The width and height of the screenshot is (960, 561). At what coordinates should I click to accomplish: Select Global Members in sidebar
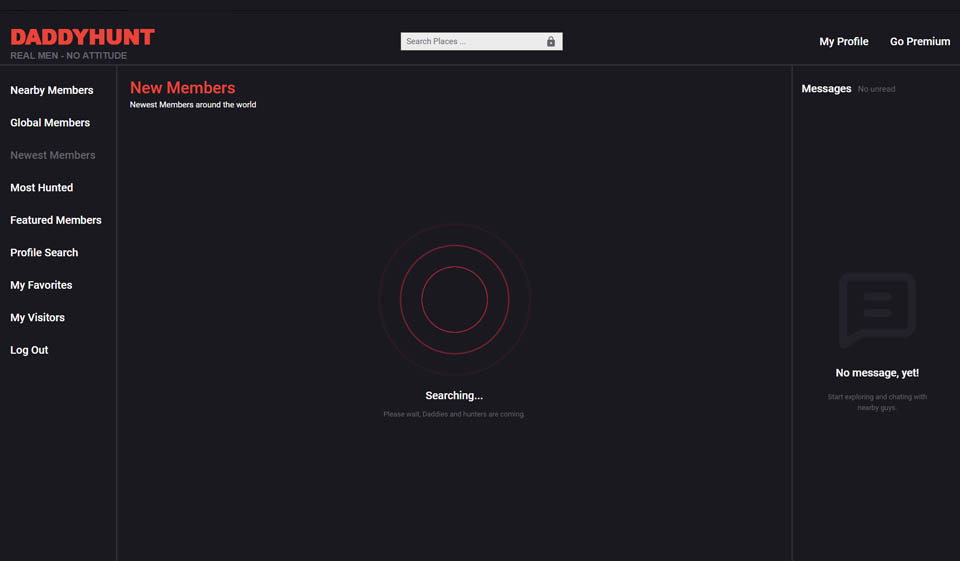click(50, 123)
